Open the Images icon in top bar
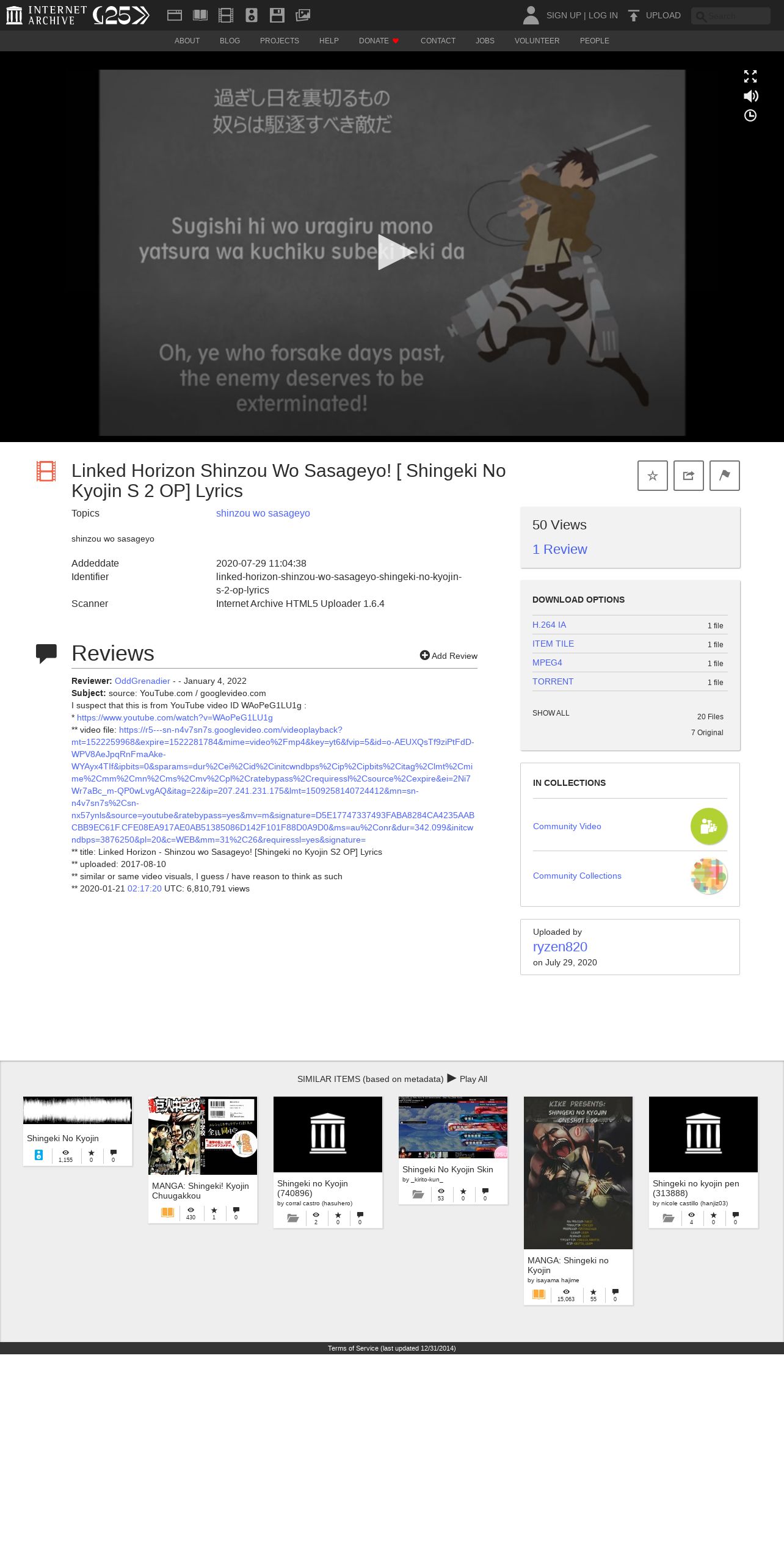 pos(303,15)
